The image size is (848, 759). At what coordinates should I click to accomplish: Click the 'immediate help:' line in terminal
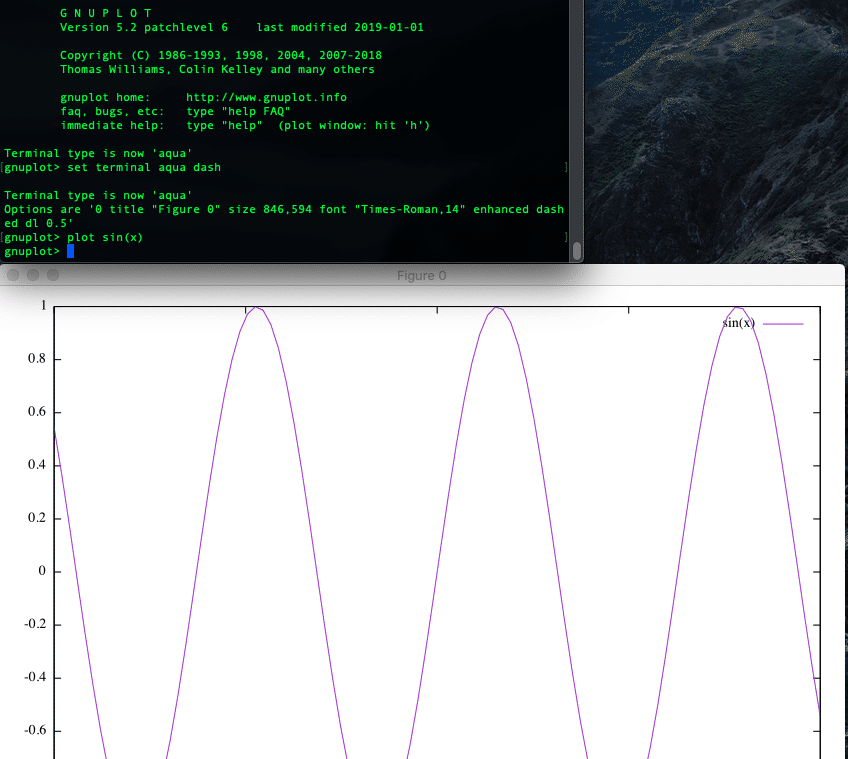(245, 126)
